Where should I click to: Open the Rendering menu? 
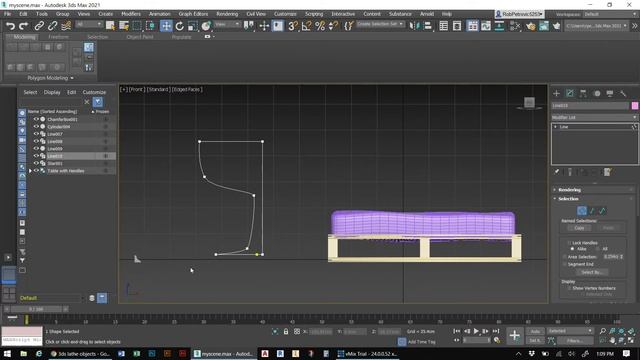(227, 14)
